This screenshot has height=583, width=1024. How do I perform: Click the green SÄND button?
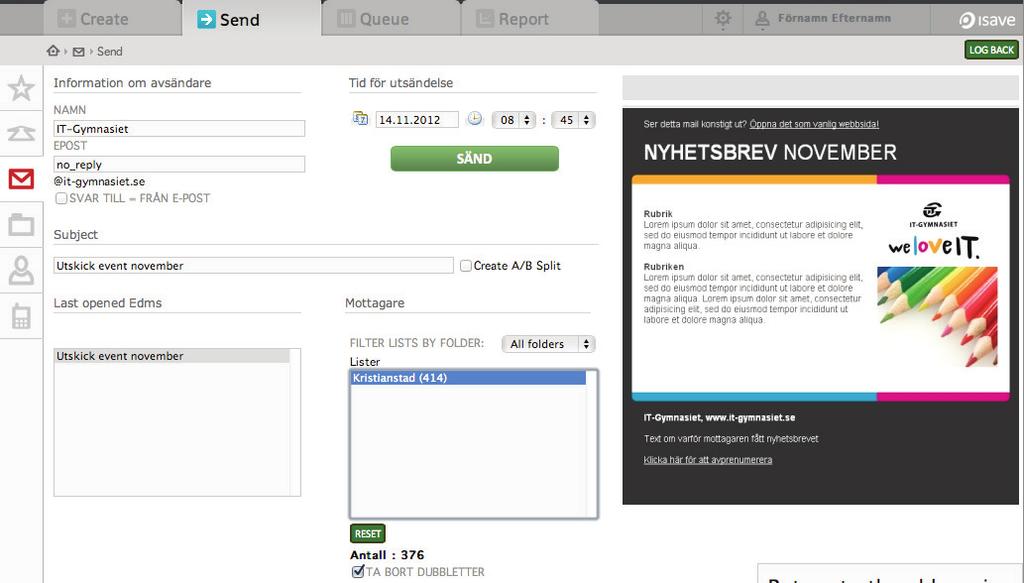[x=474, y=159]
